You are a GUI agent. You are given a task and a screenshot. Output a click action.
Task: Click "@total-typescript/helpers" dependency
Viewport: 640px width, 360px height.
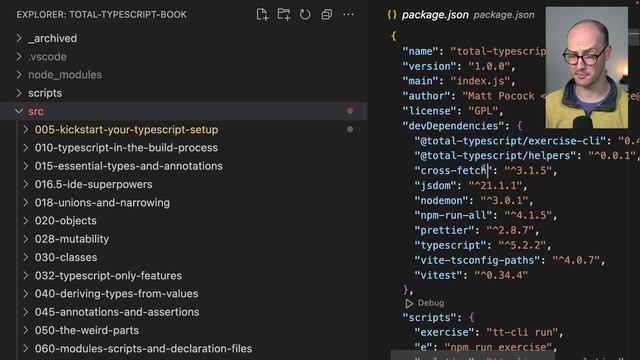click(x=495, y=156)
